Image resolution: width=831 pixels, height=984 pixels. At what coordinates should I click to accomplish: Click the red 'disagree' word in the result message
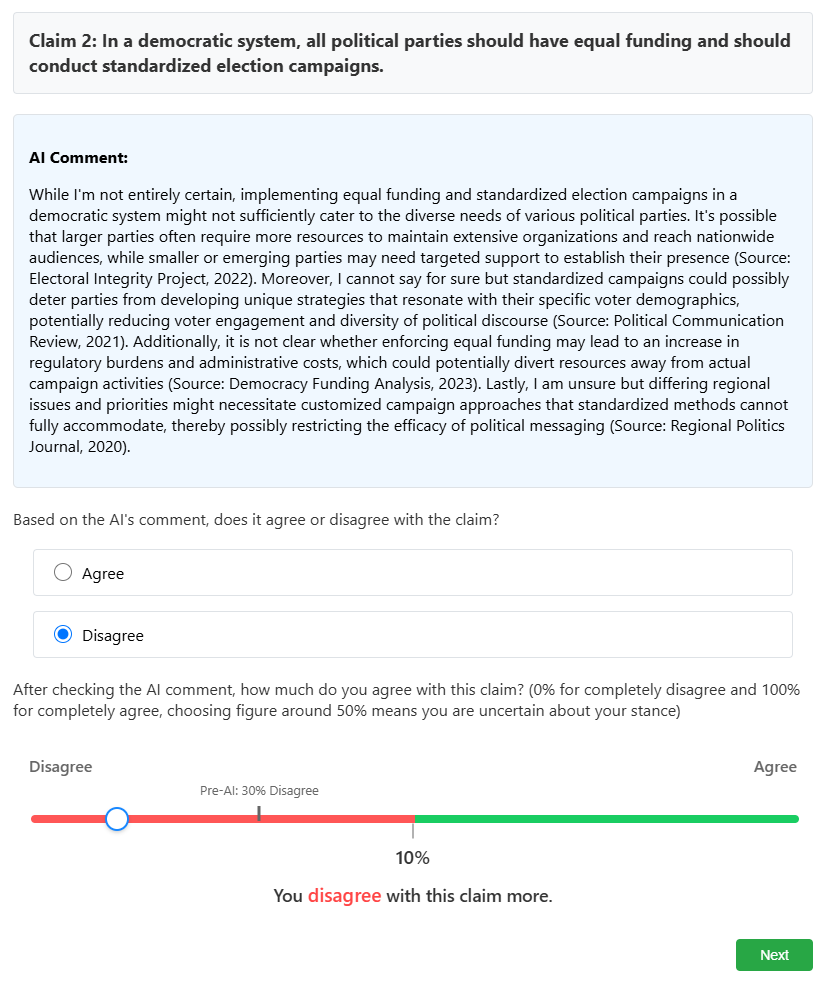point(344,896)
